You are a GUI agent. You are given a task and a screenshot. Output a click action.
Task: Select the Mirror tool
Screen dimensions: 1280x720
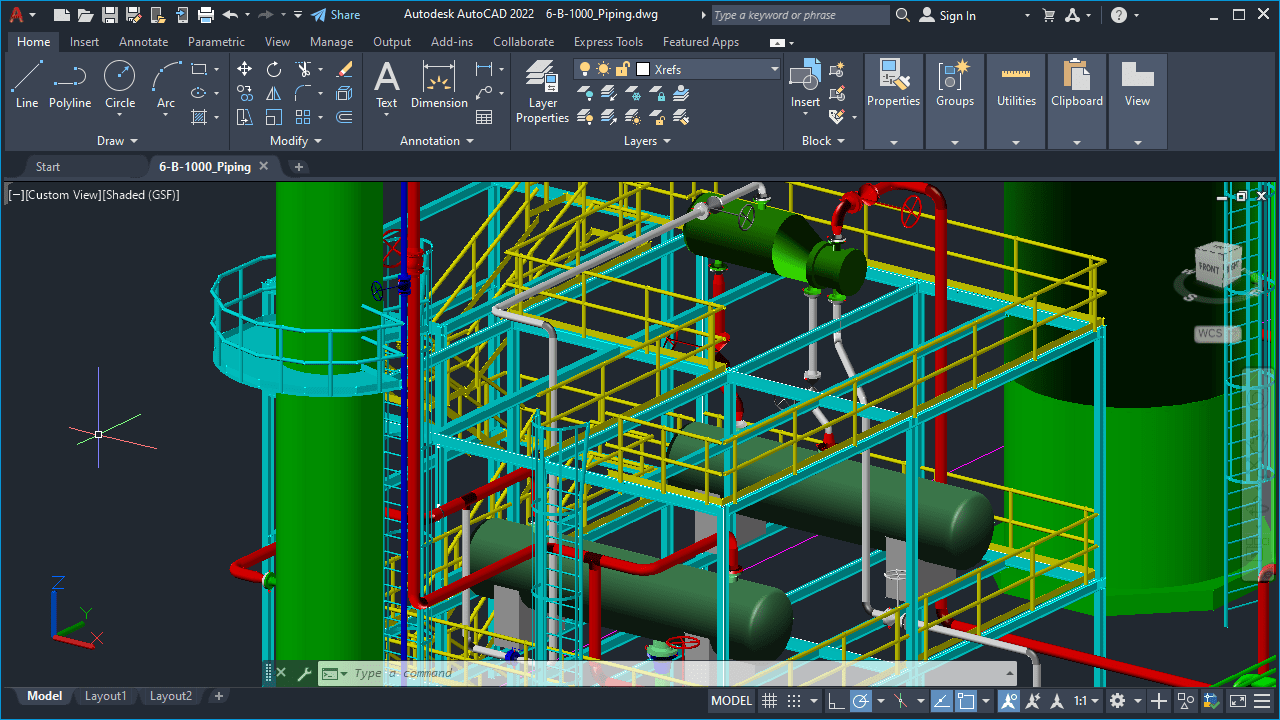click(273, 93)
